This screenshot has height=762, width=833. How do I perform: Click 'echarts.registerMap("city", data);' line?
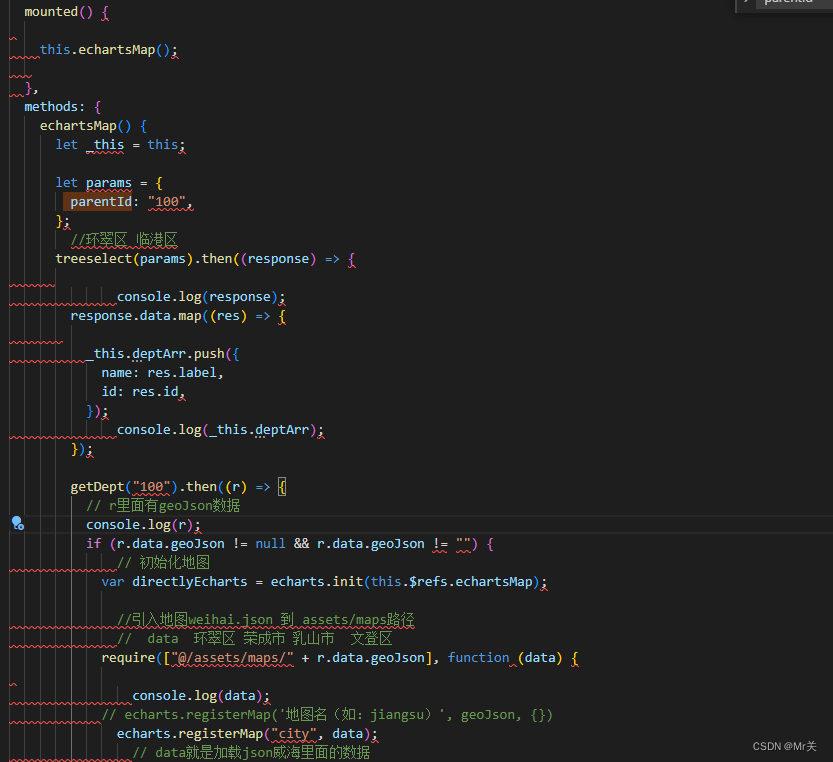(x=247, y=734)
